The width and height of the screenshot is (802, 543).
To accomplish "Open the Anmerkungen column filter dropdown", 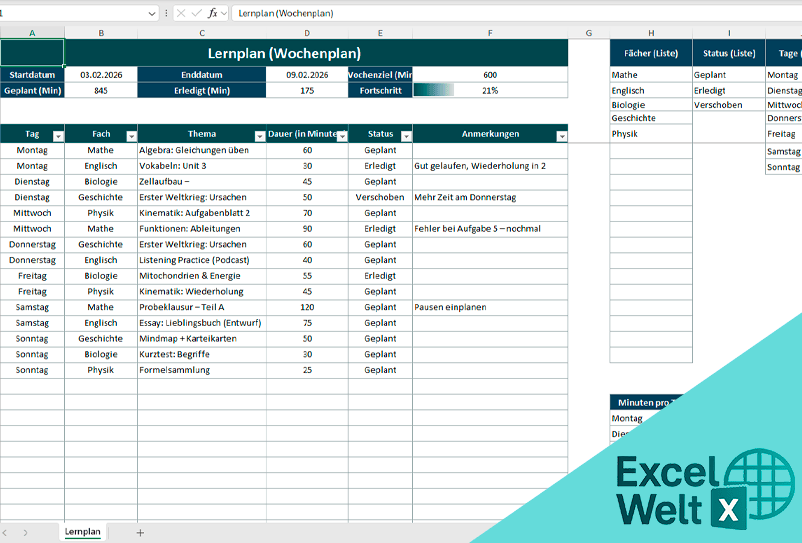I will coord(561,135).
